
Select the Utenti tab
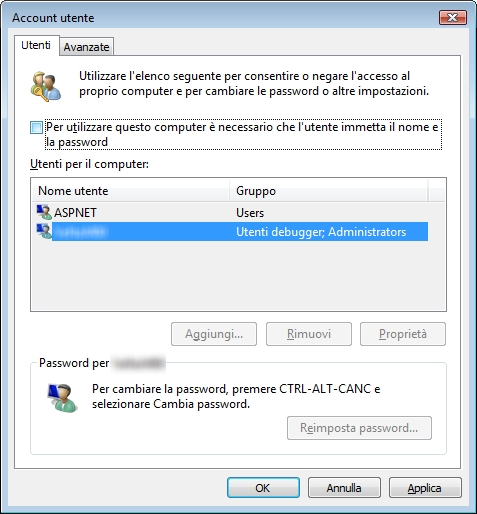[x=36, y=45]
